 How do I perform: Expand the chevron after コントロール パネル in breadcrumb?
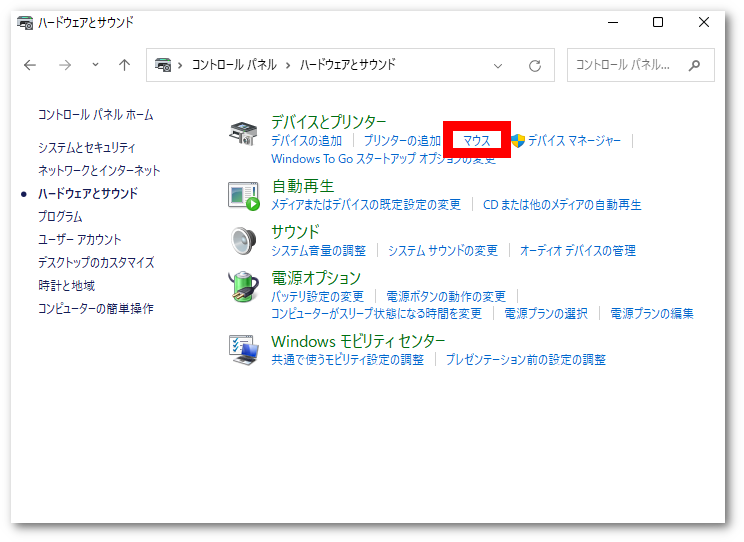click(288, 65)
